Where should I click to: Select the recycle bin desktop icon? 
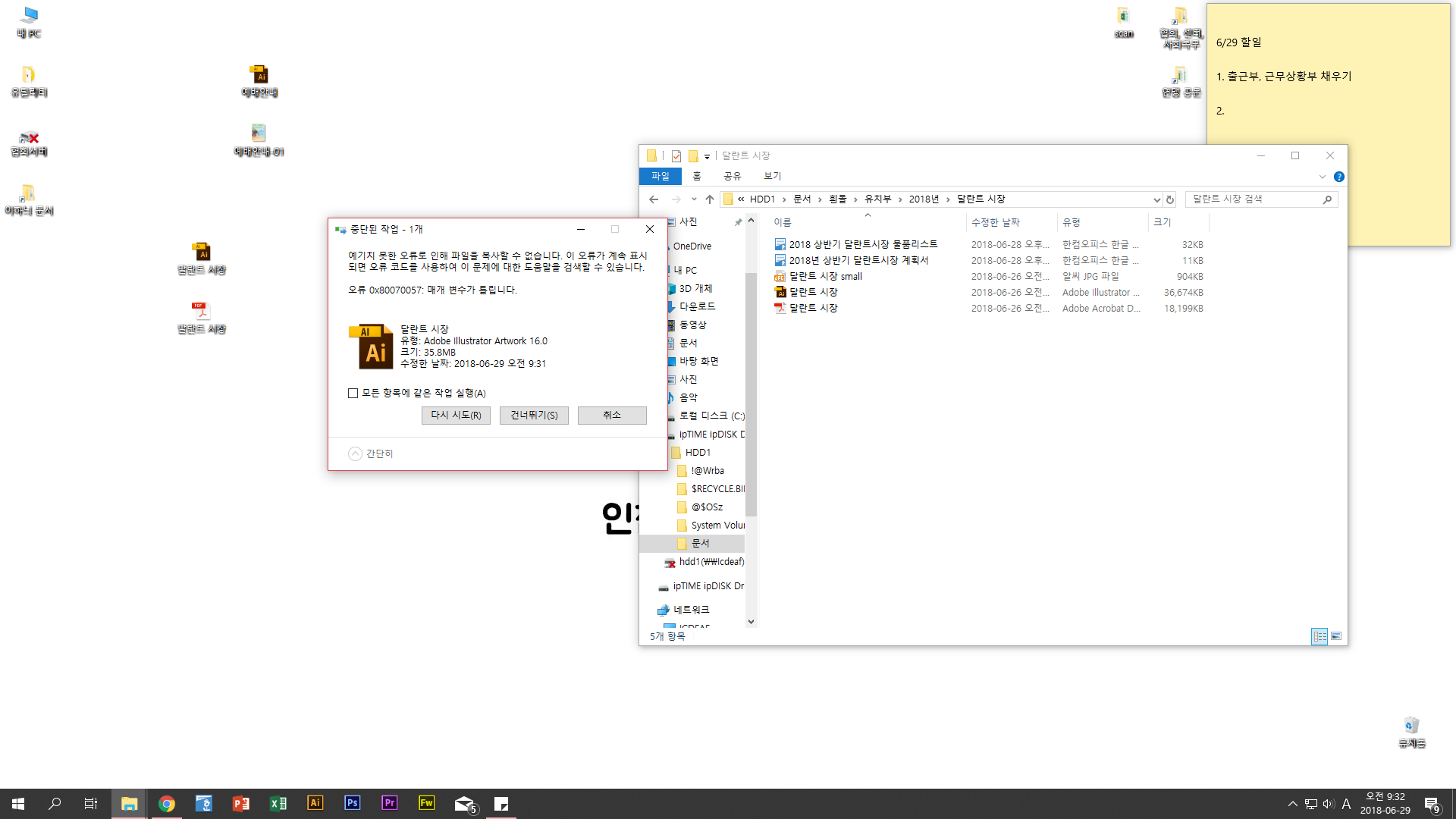(1411, 732)
